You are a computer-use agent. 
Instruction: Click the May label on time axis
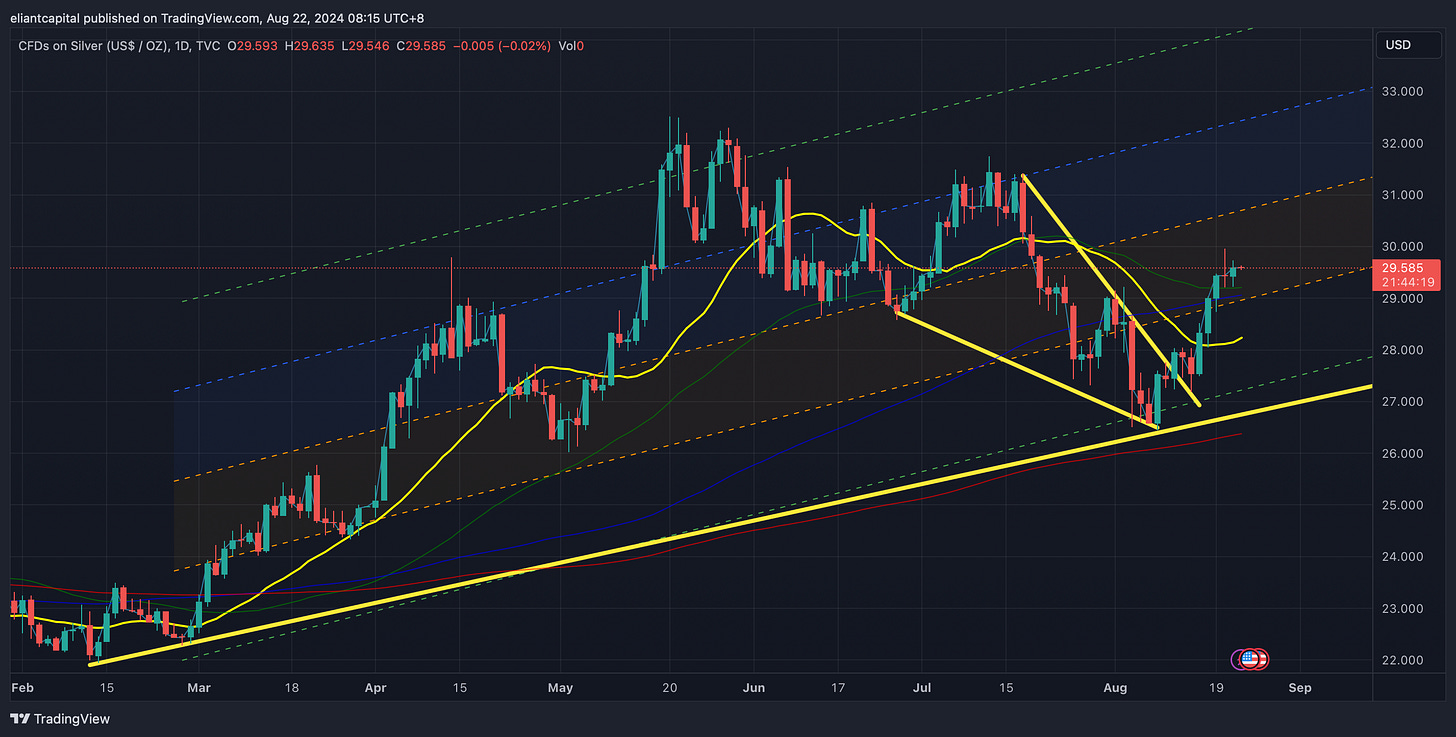pyautogui.click(x=561, y=688)
